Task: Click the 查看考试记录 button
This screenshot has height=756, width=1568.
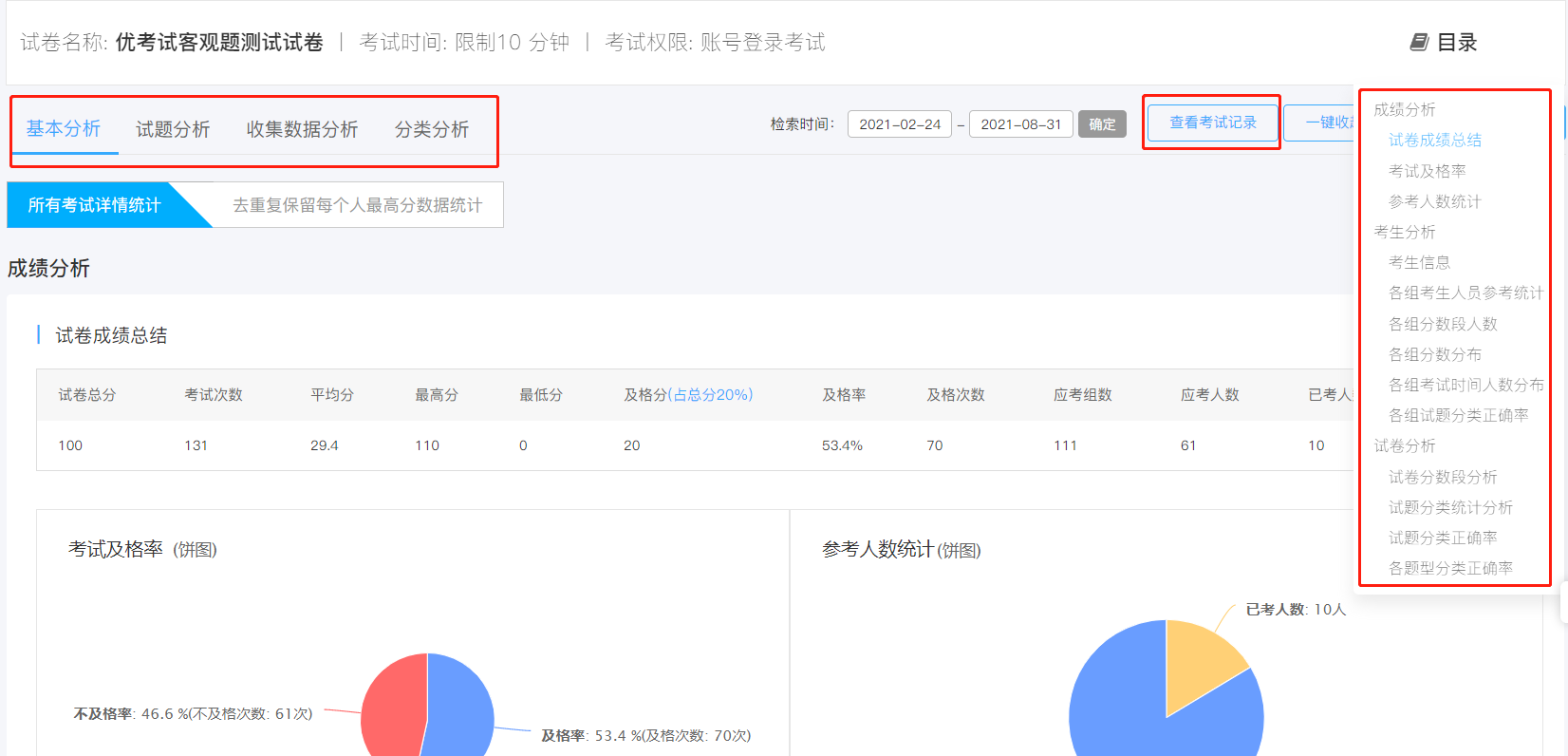Action: coord(1212,123)
